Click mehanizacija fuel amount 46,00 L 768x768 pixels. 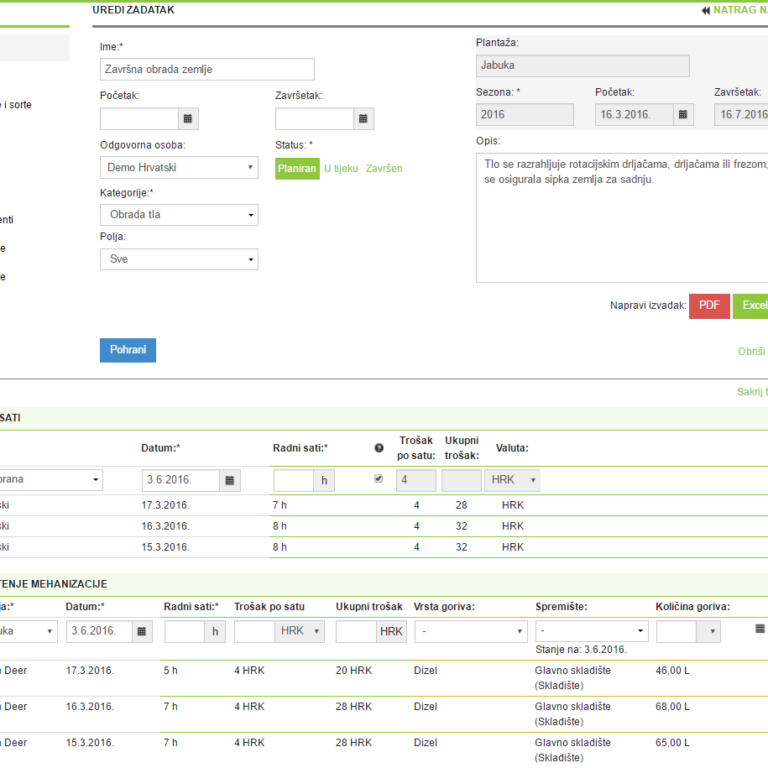click(672, 671)
